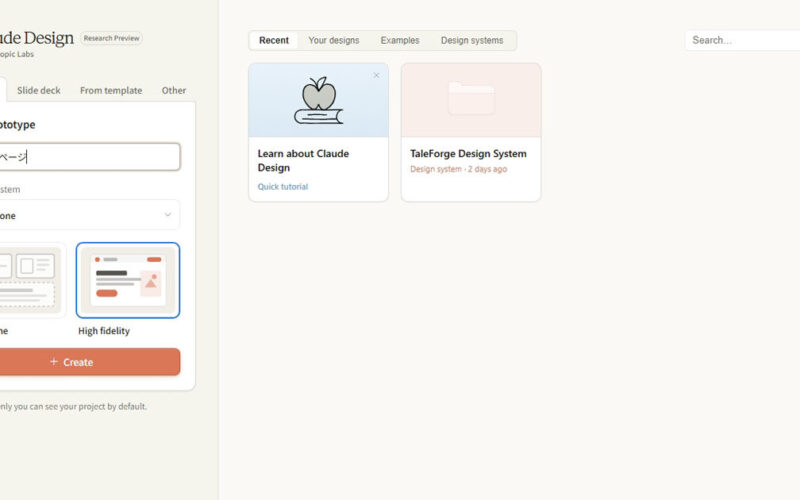Select the High fidelity option
Image resolution: width=800 pixels, height=500 pixels.
click(128, 280)
